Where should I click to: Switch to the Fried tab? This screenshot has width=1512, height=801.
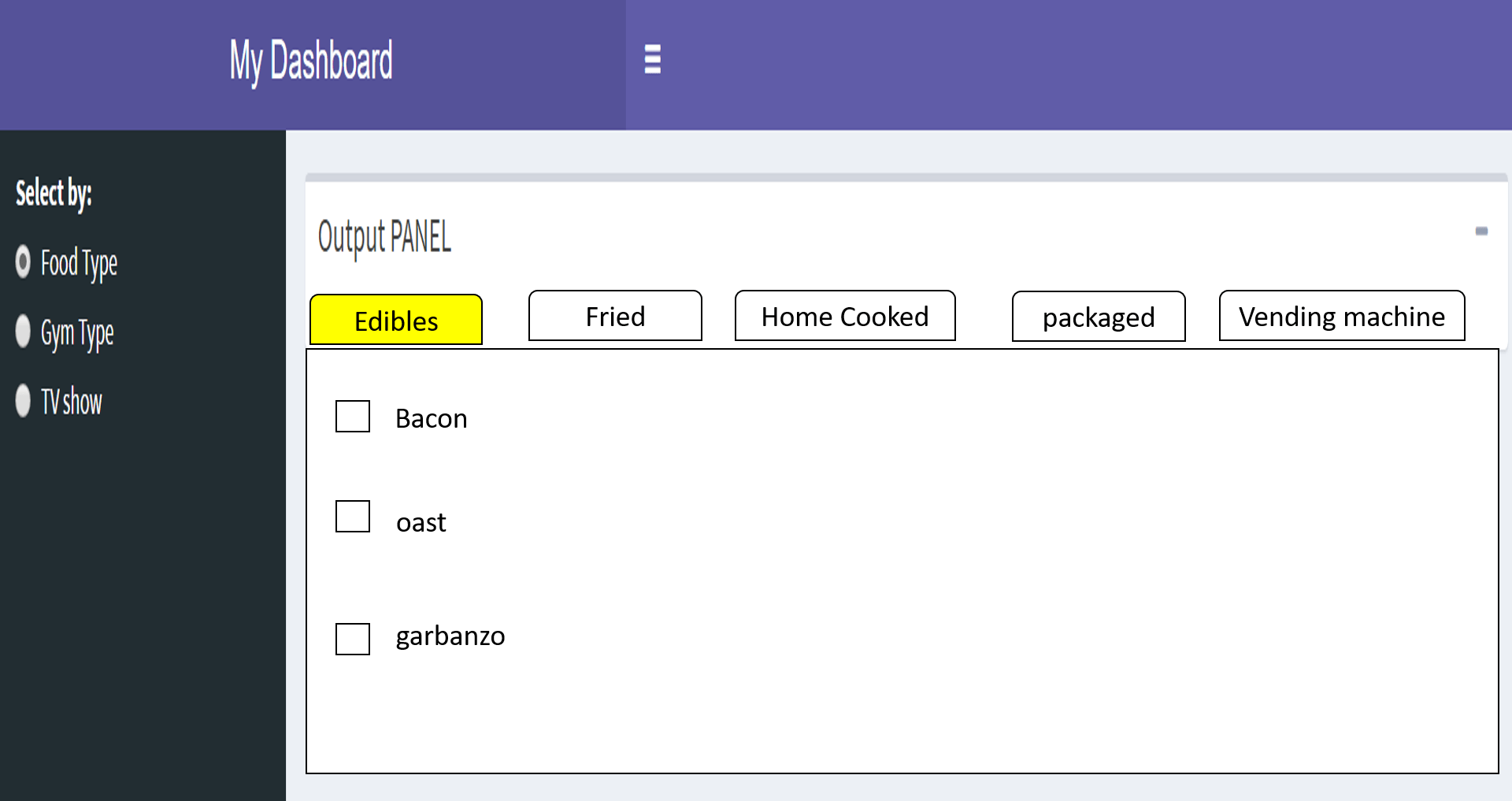click(x=615, y=316)
